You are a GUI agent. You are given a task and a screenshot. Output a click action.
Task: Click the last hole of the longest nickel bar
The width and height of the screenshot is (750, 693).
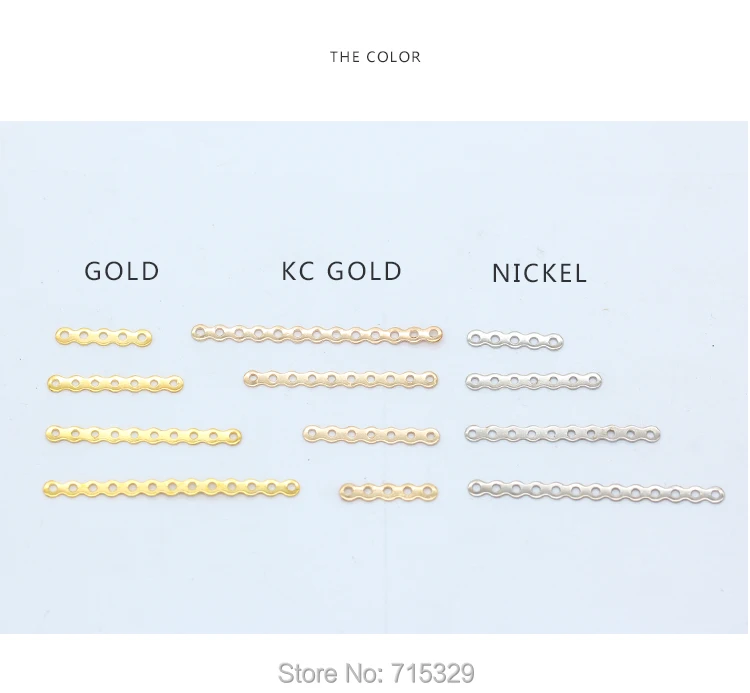coord(715,495)
